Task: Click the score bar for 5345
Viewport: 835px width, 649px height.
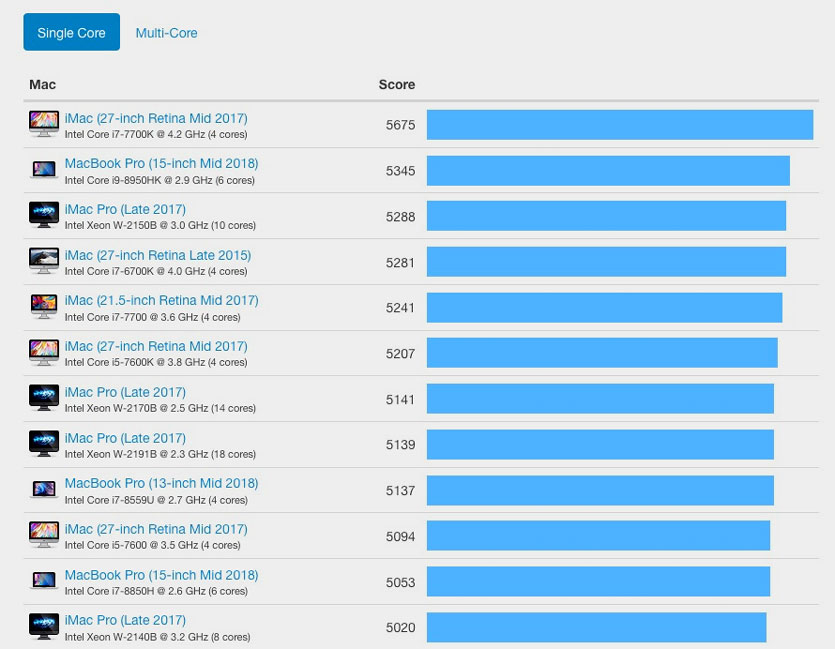Action: [x=608, y=170]
